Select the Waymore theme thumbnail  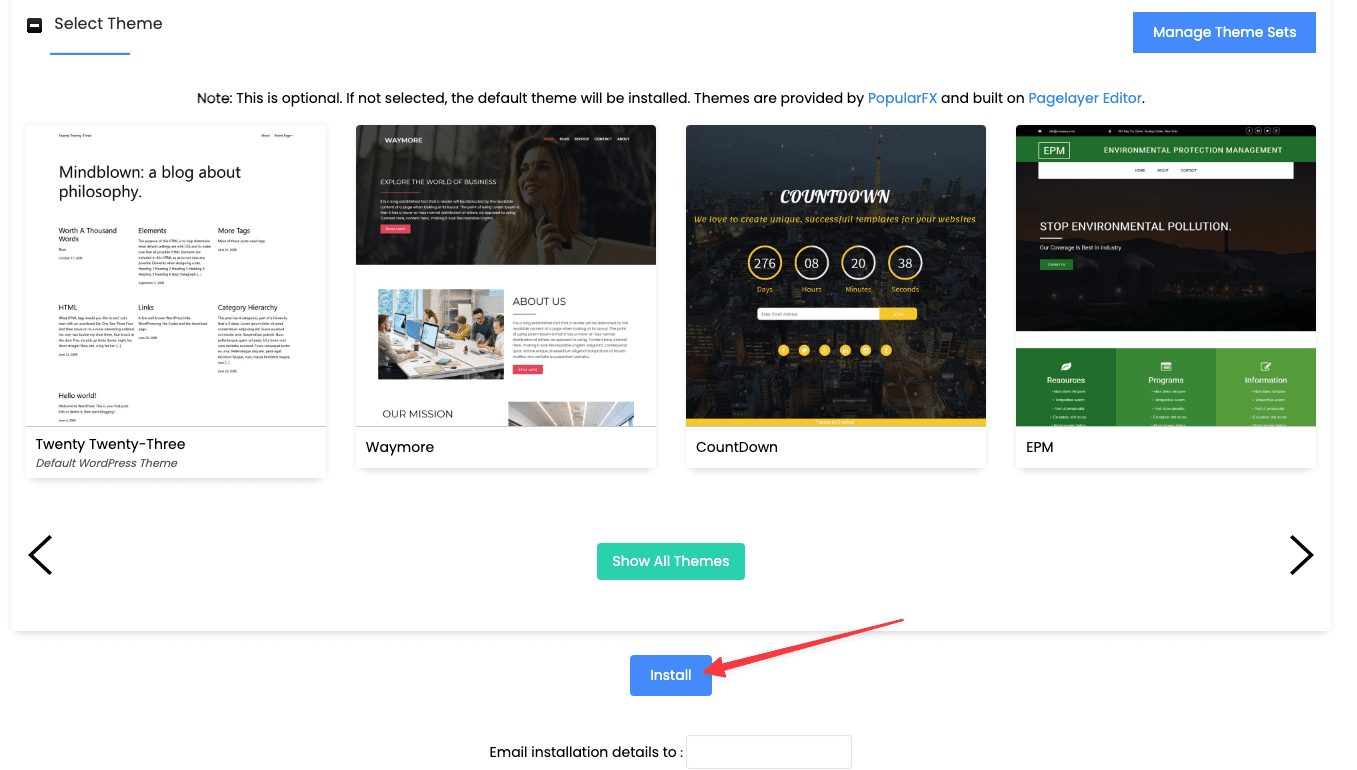click(x=505, y=275)
